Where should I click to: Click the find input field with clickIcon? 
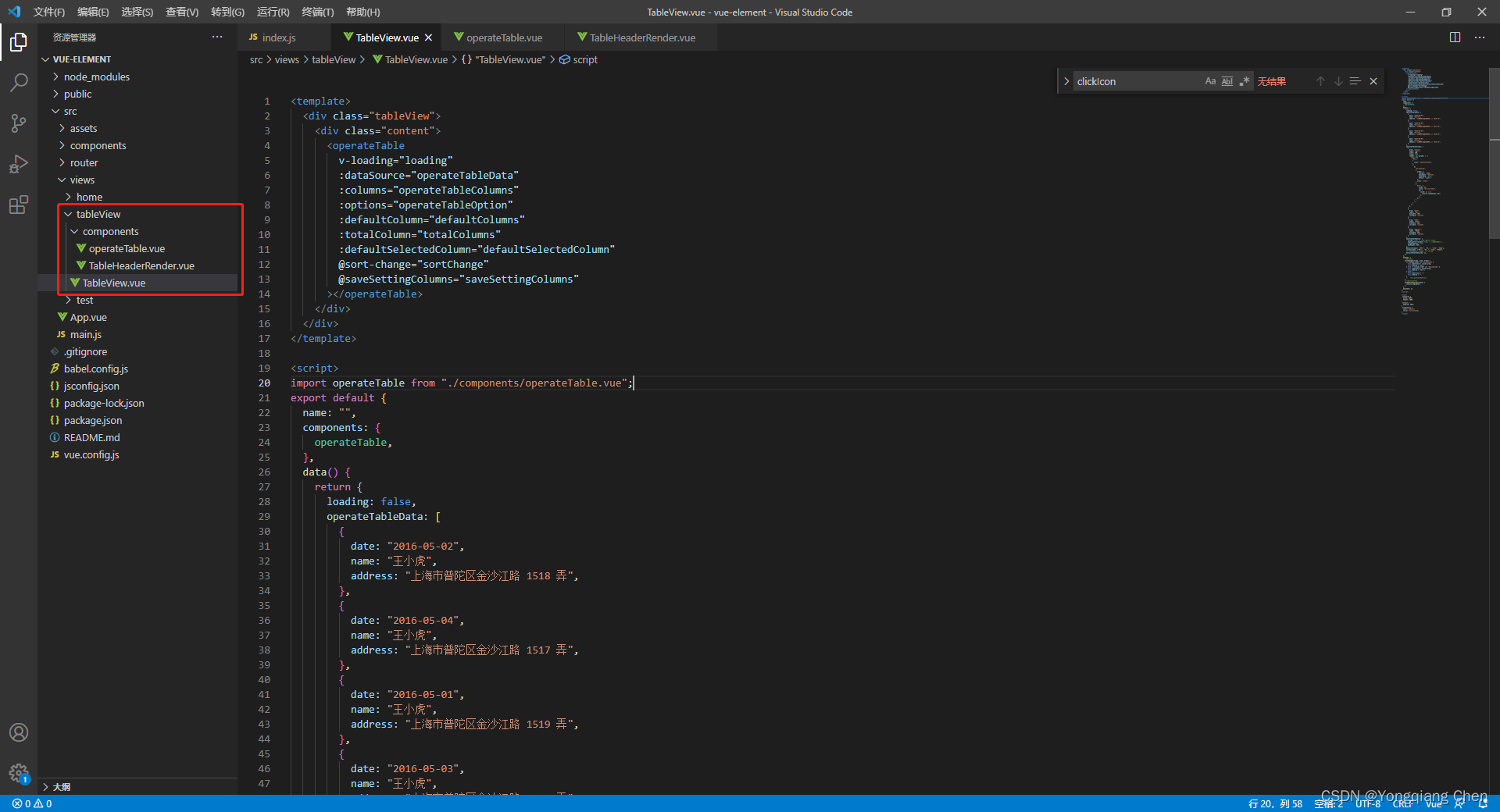click(1137, 81)
